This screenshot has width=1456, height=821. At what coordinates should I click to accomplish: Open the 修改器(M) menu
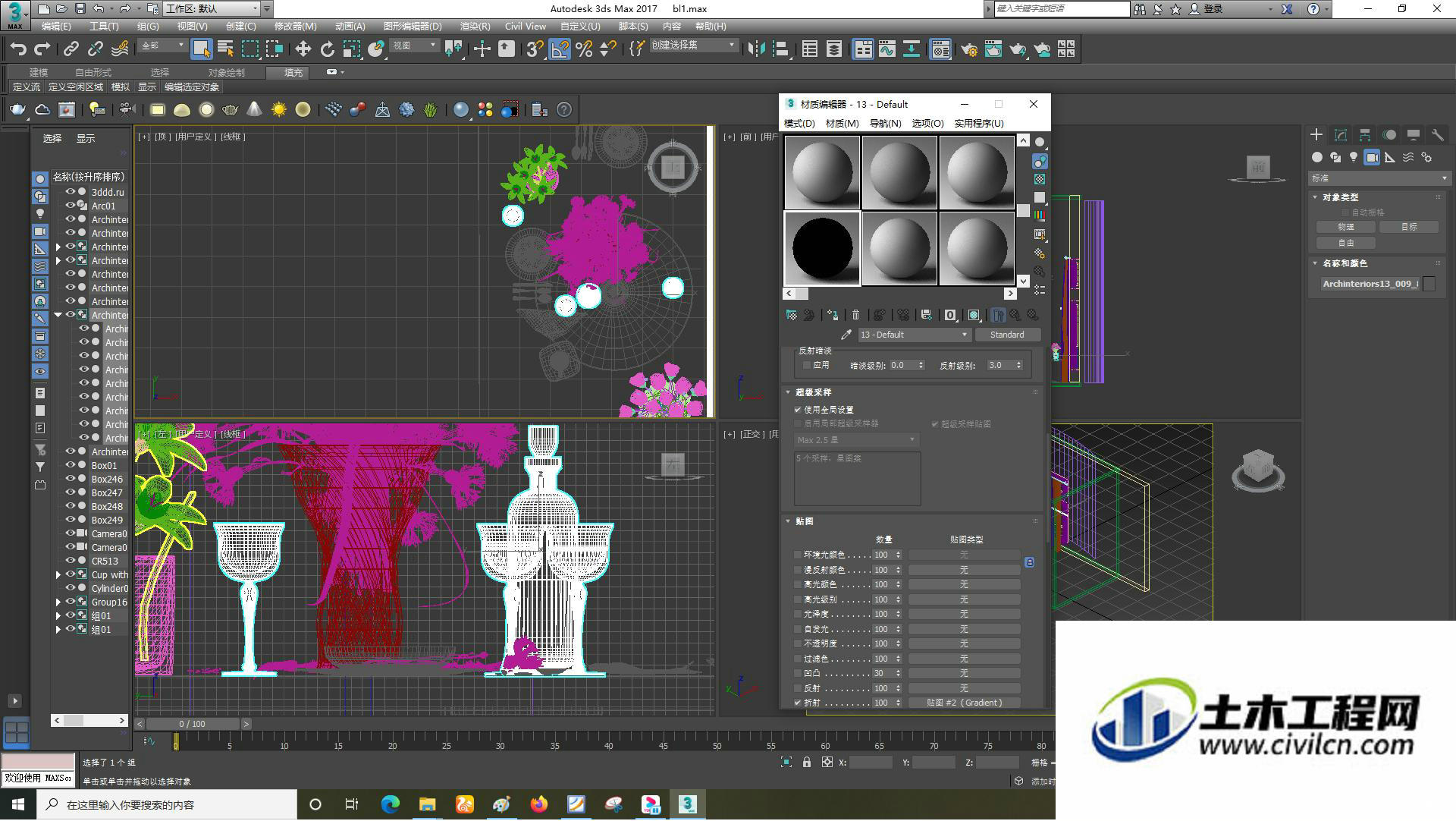point(295,26)
